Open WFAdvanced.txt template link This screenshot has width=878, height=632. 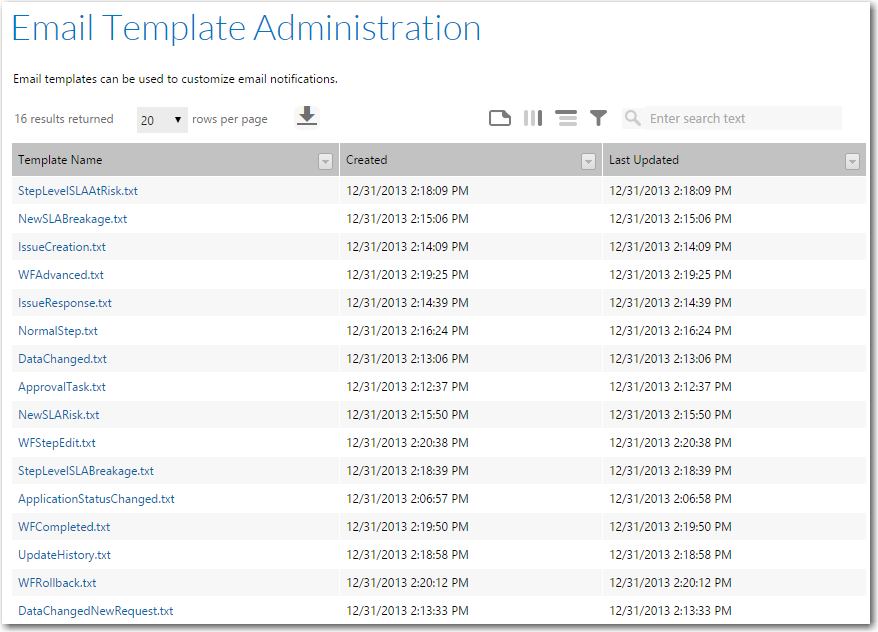pyautogui.click(x=61, y=275)
